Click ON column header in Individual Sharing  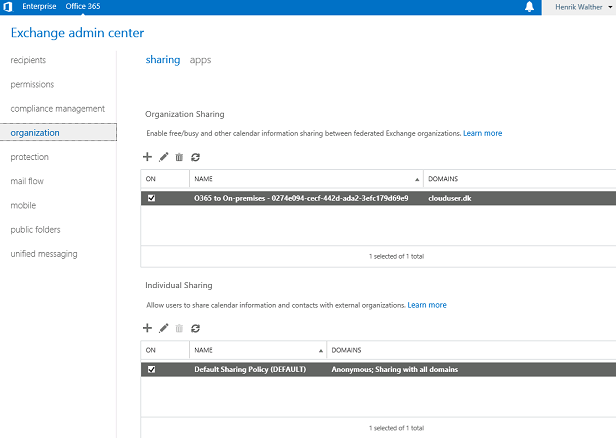pyautogui.click(x=165, y=350)
